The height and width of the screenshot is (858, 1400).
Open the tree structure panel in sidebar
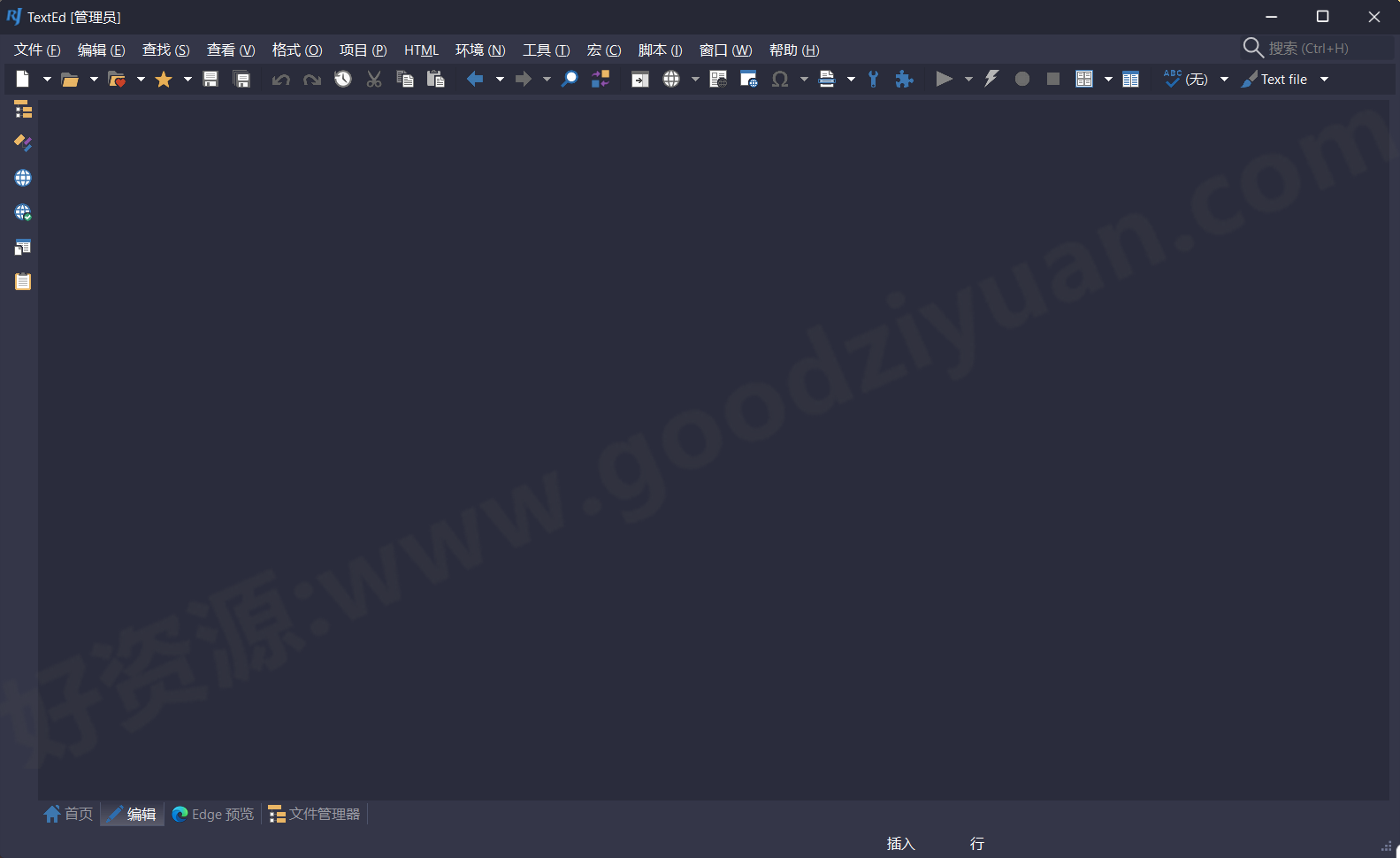[x=23, y=110]
